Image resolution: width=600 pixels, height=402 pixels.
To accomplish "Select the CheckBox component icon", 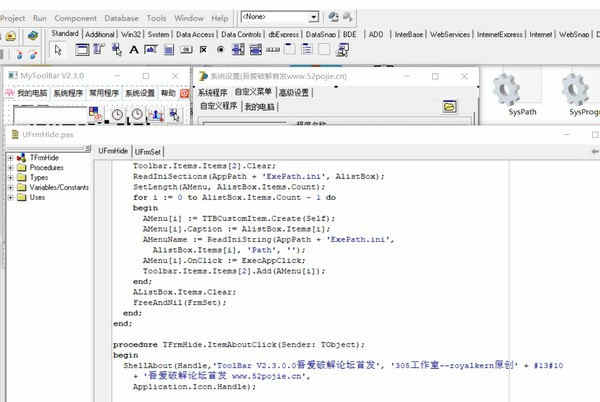I will pyautogui.click(x=203, y=50).
